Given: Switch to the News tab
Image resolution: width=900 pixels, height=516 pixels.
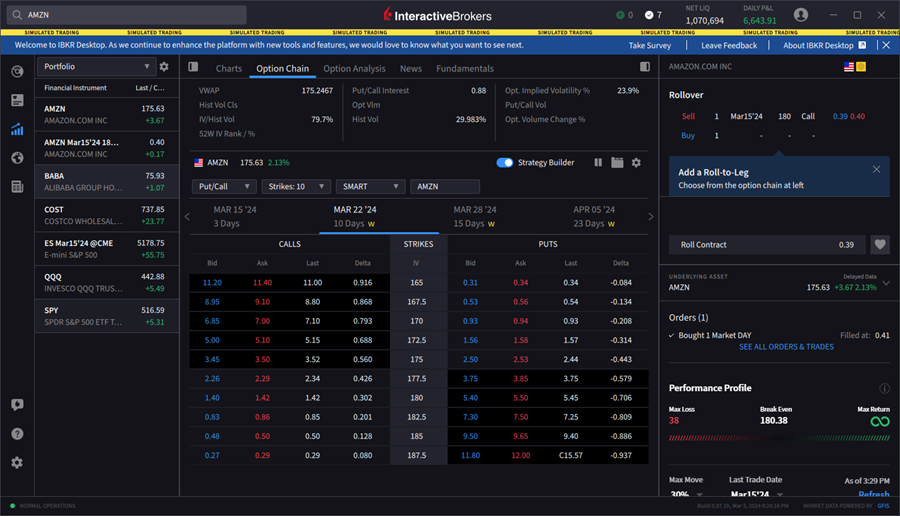Looking at the screenshot, I should coord(410,68).
